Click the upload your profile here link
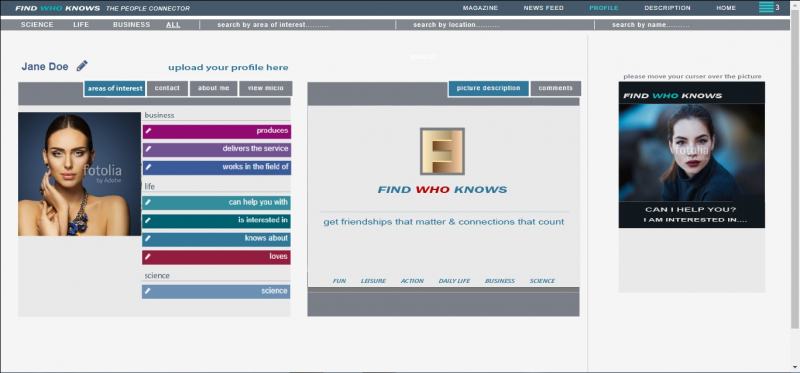The width and height of the screenshot is (800, 373). click(x=228, y=67)
